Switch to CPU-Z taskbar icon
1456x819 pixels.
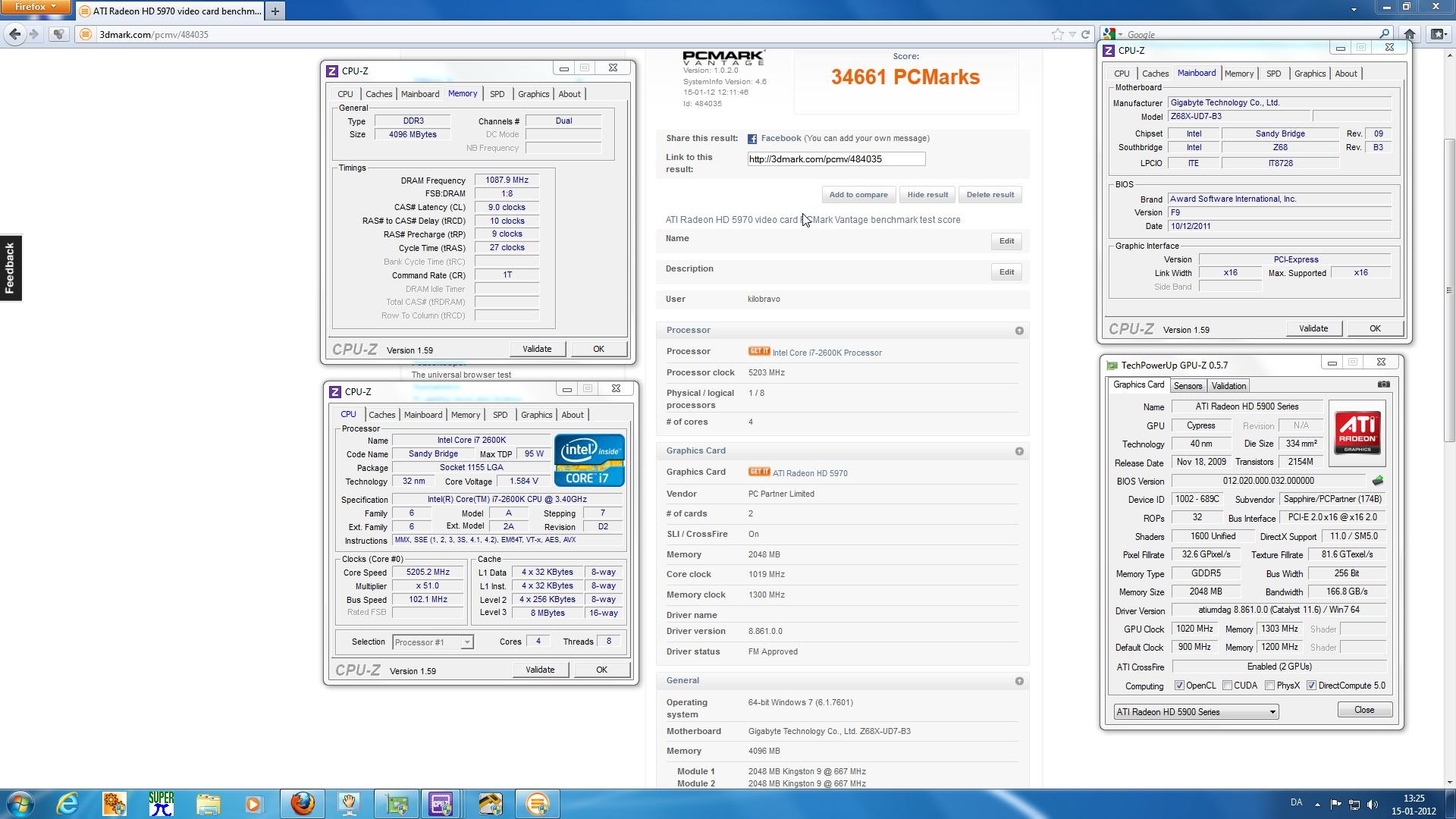pyautogui.click(x=442, y=804)
